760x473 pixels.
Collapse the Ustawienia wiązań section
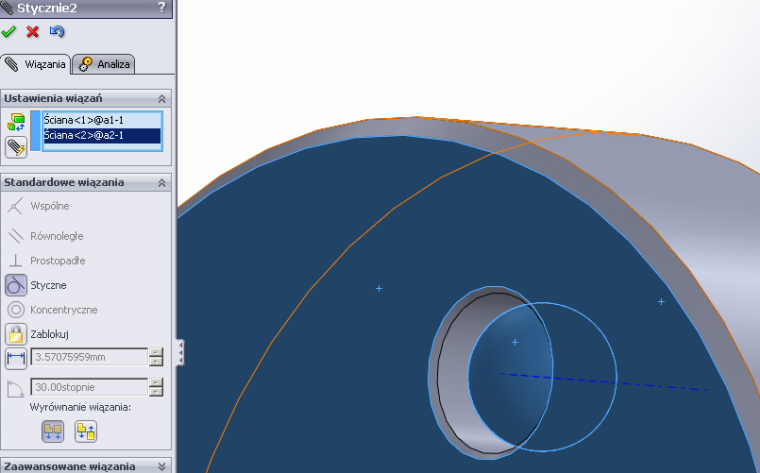pyautogui.click(x=162, y=99)
